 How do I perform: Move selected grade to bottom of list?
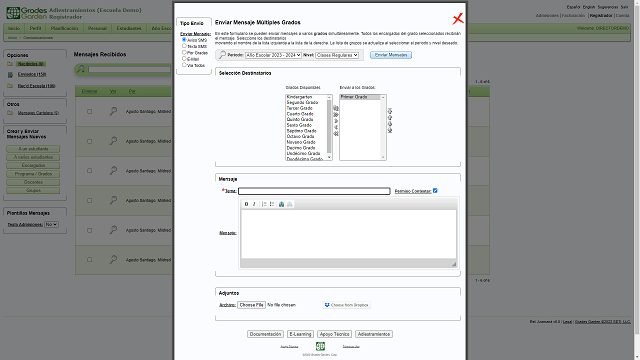[x=390, y=131]
